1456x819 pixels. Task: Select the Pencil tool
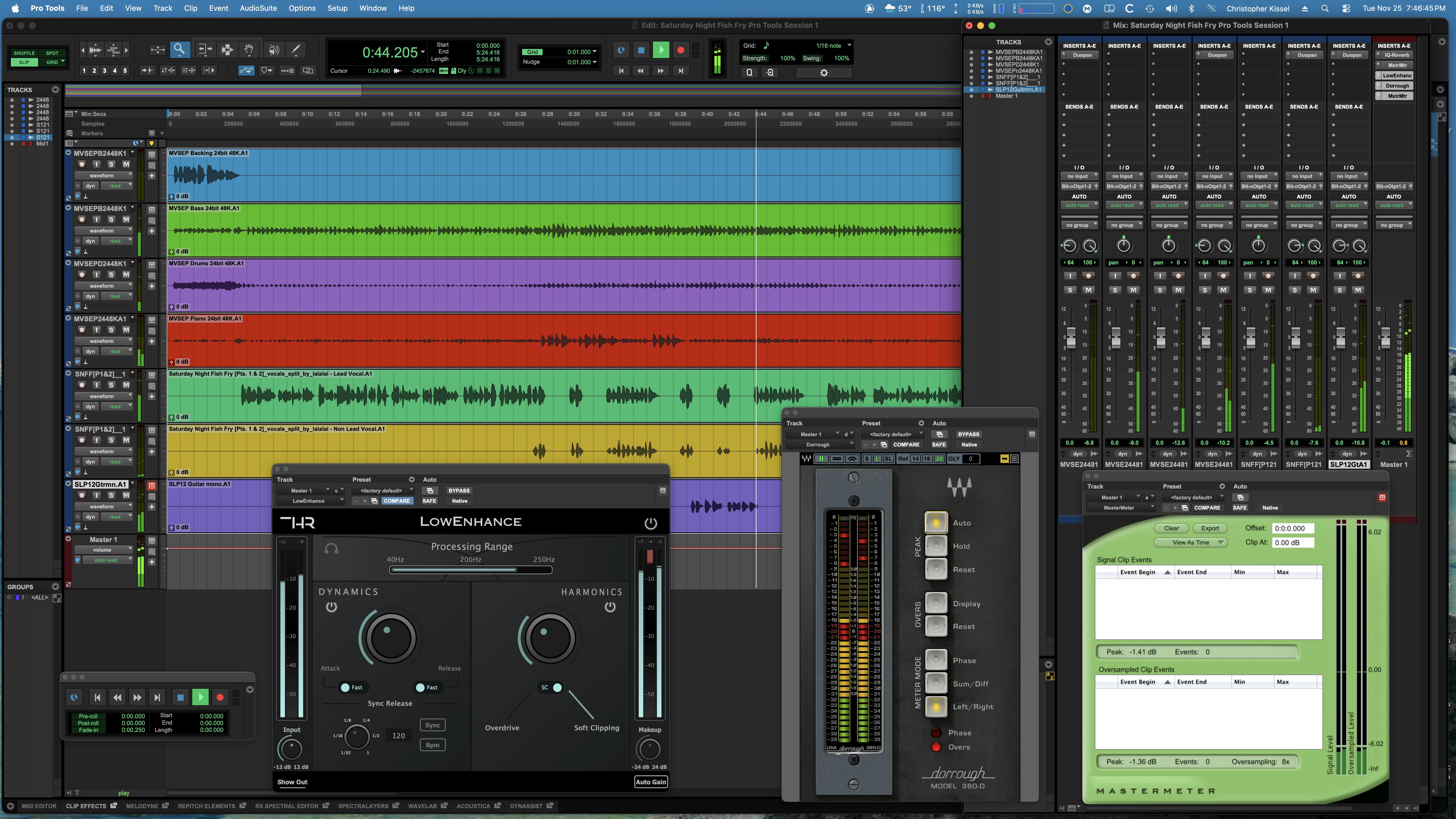click(x=296, y=50)
